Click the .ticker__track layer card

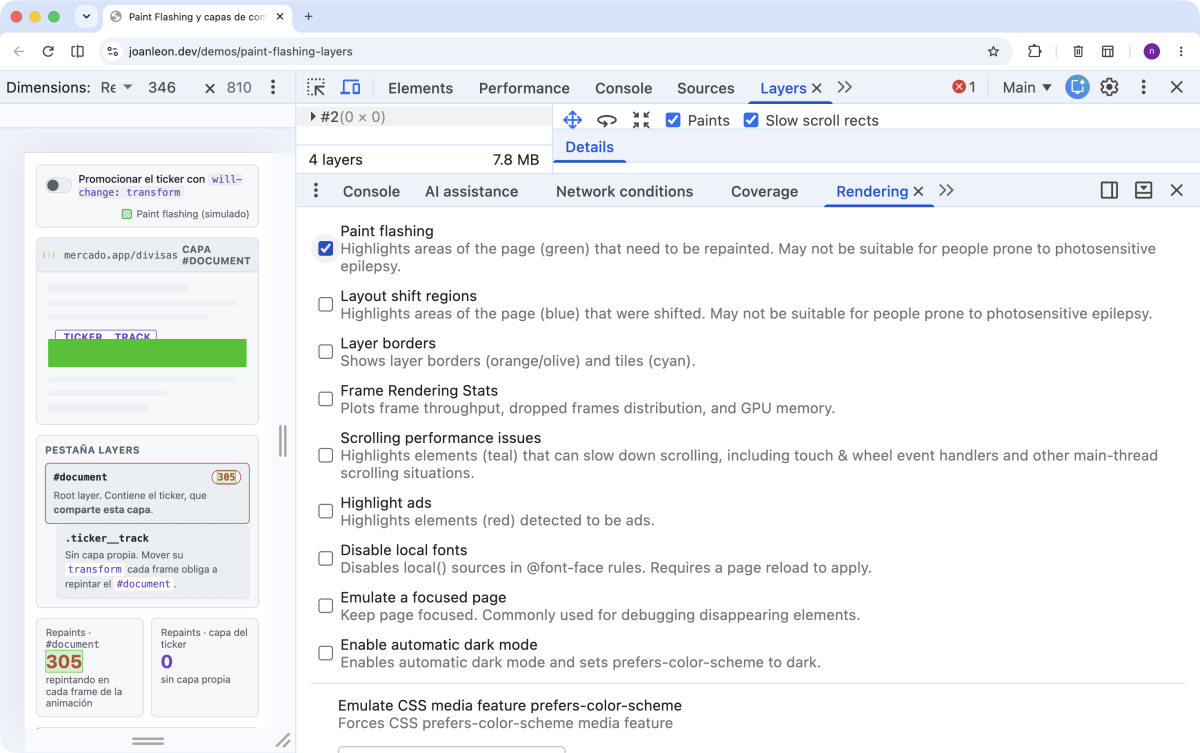tap(152, 563)
